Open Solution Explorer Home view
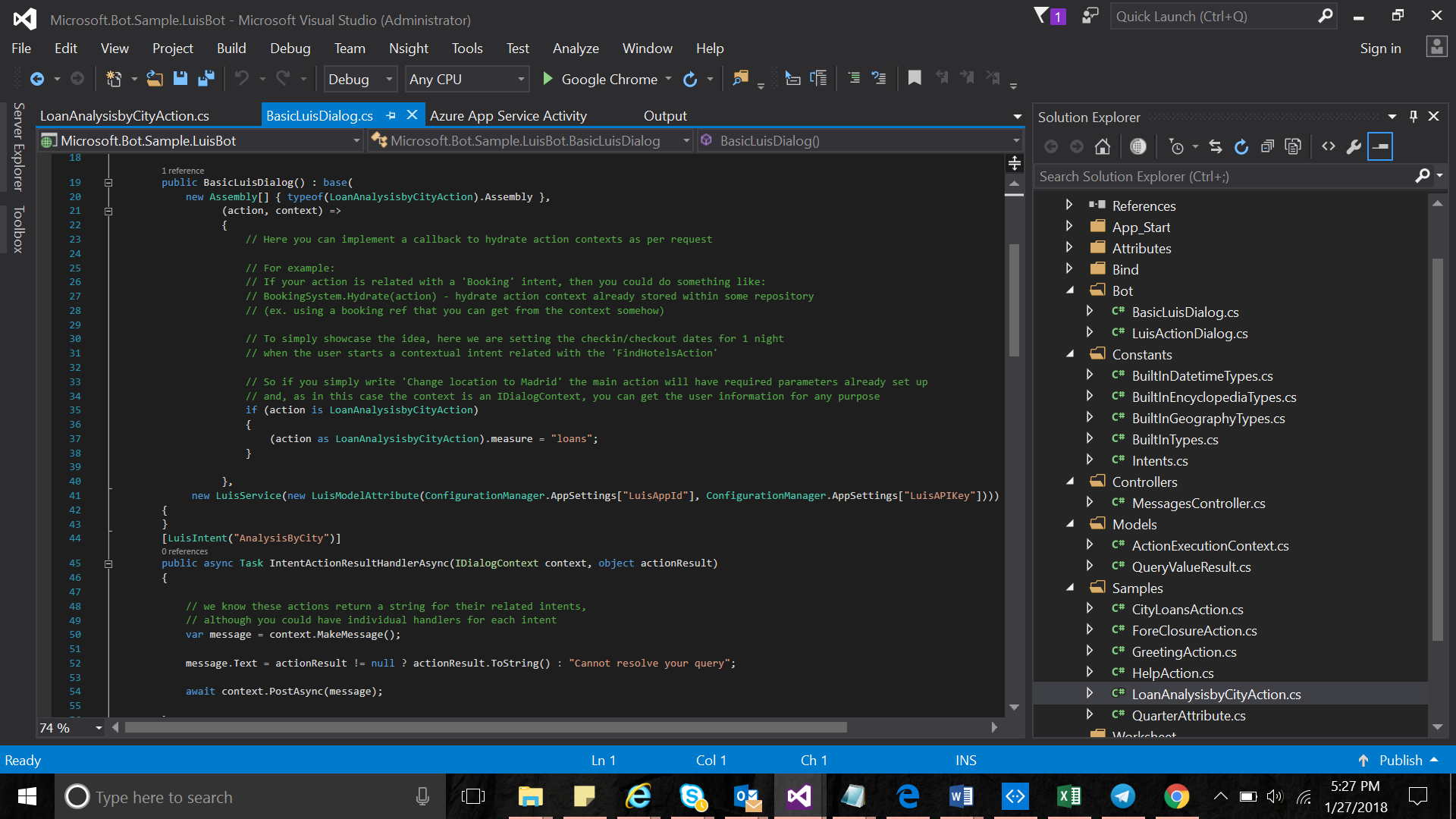This screenshot has height=819, width=1456. click(x=1103, y=146)
